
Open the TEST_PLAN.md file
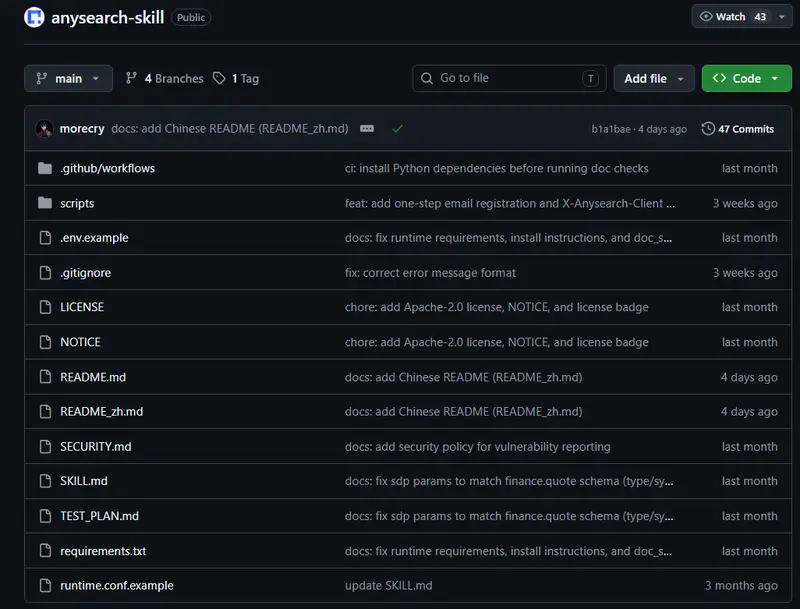pyautogui.click(x=99, y=516)
